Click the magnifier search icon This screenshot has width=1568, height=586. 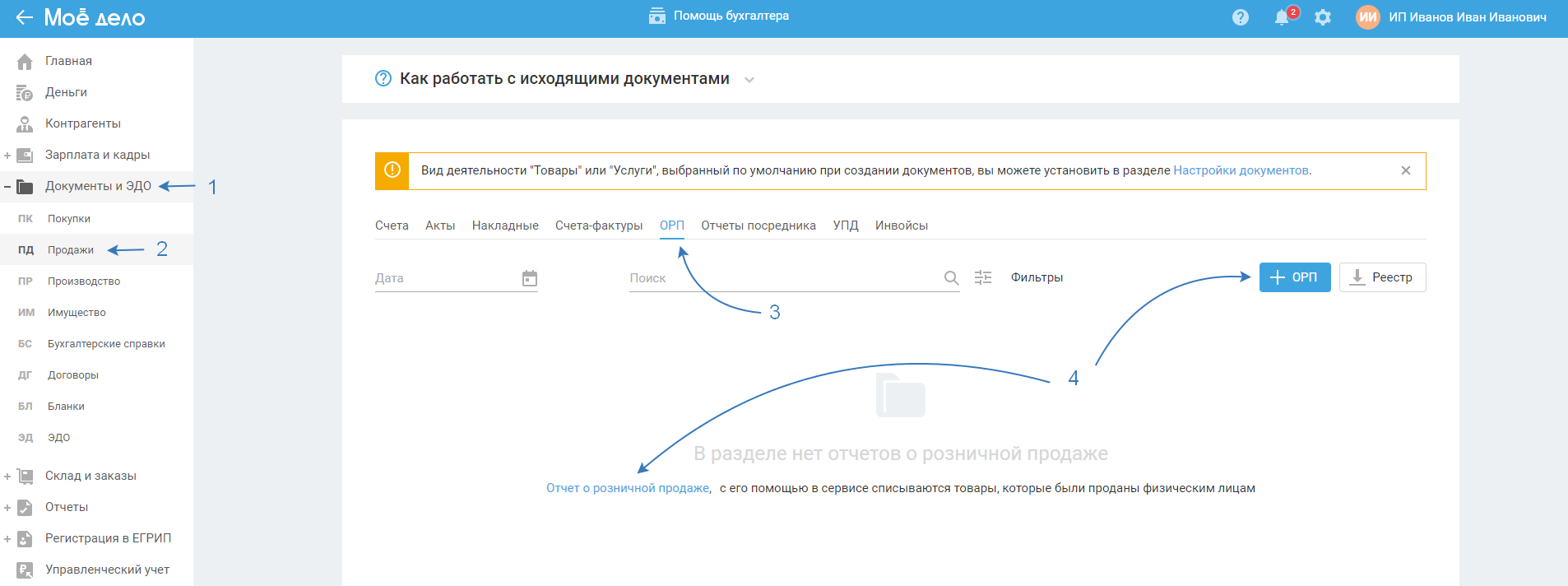coord(952,278)
